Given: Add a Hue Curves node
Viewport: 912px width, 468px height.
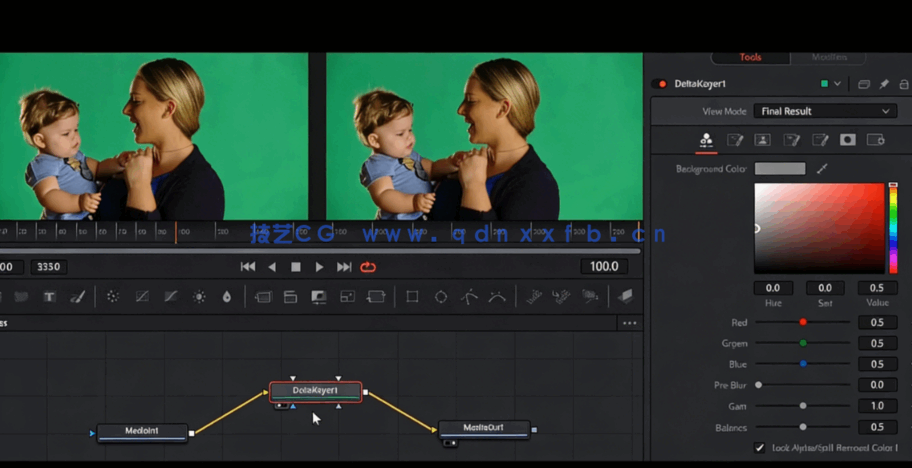Looking at the screenshot, I should [x=170, y=296].
